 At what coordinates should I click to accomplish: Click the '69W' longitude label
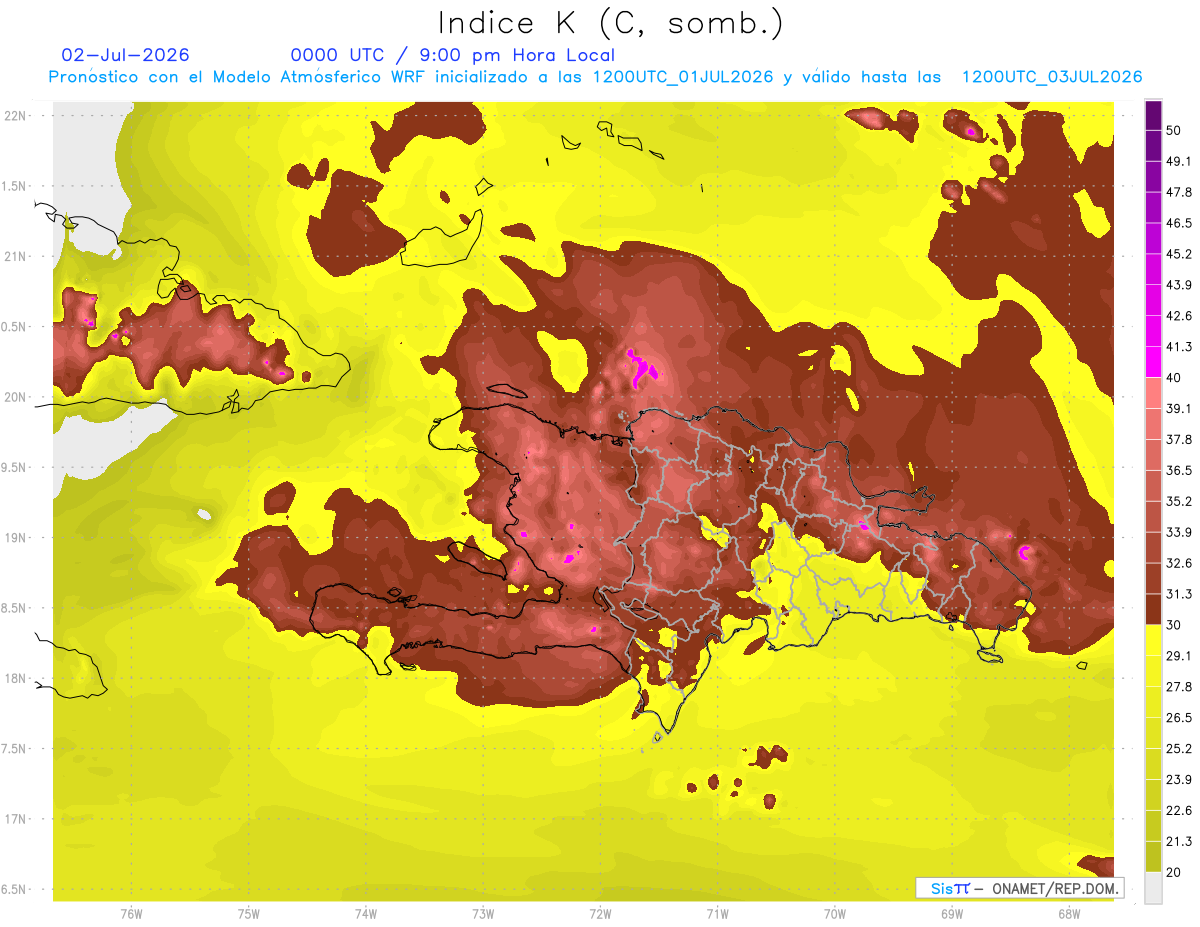(x=951, y=914)
